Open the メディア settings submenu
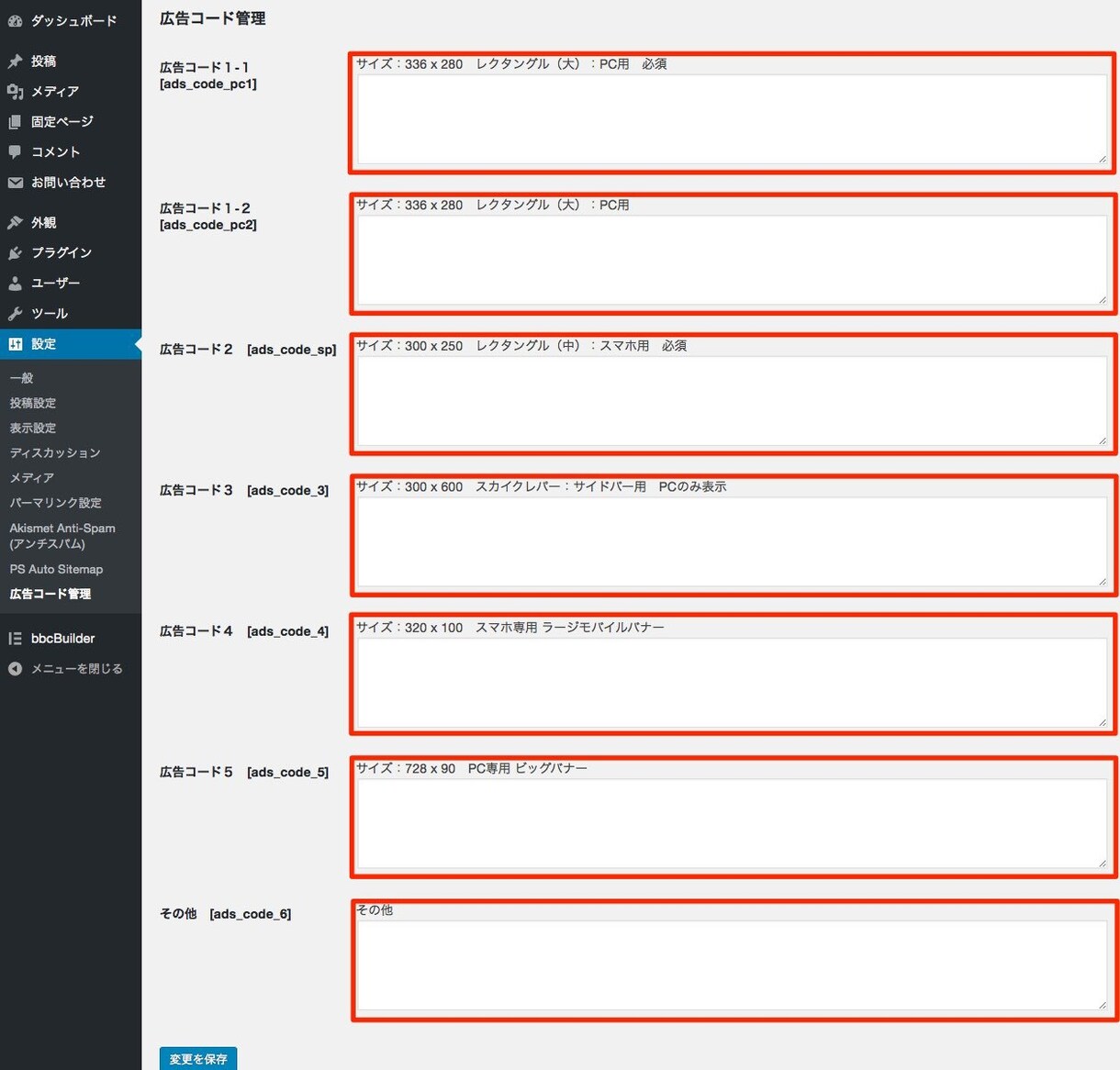 [x=32, y=477]
